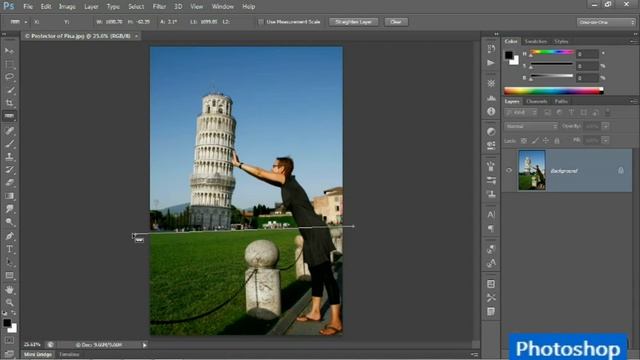Select the Hand tool
Image resolution: width=640 pixels, height=360 pixels.
tap(9, 289)
